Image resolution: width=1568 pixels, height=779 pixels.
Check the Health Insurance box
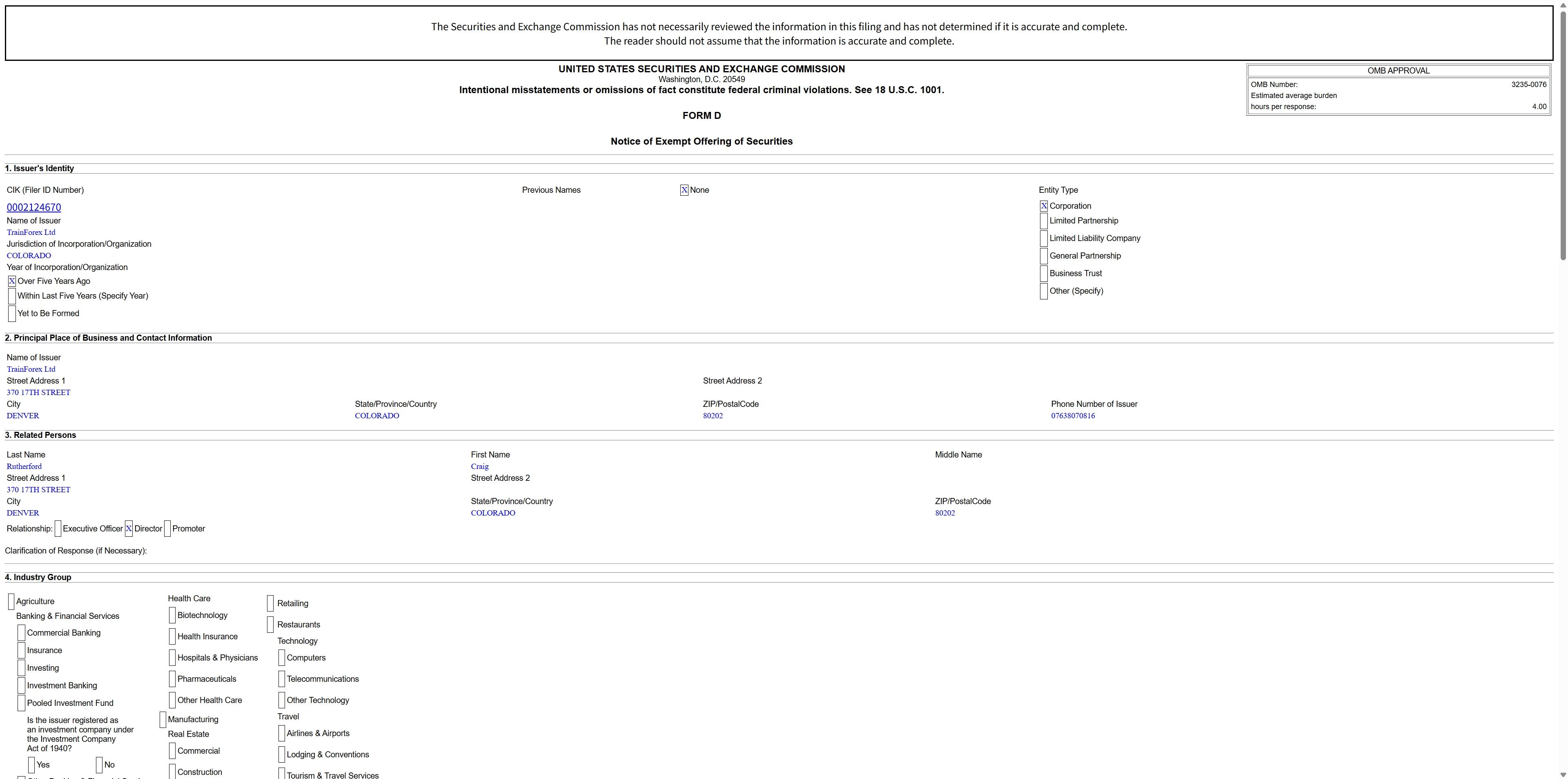172,636
